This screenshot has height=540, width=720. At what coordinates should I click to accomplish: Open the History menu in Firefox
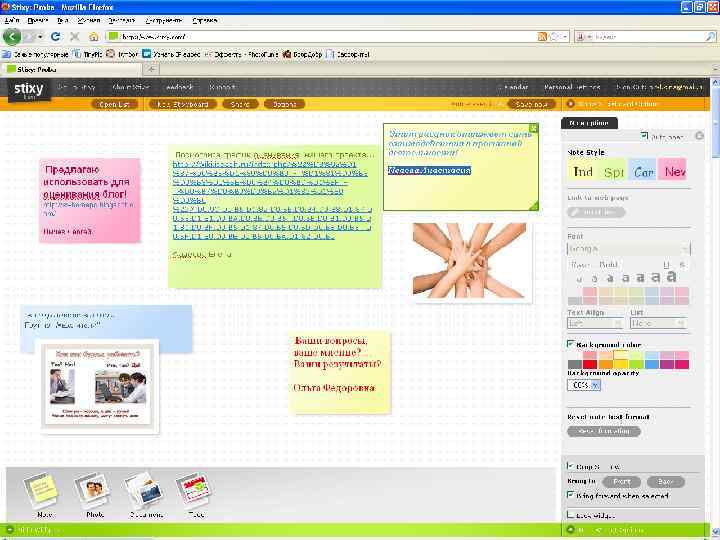89,20
